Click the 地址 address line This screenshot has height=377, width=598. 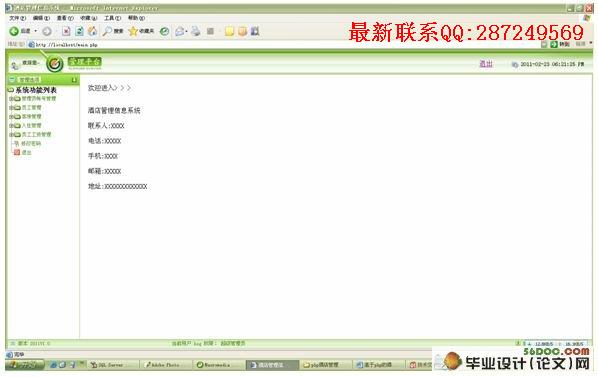tap(117, 186)
